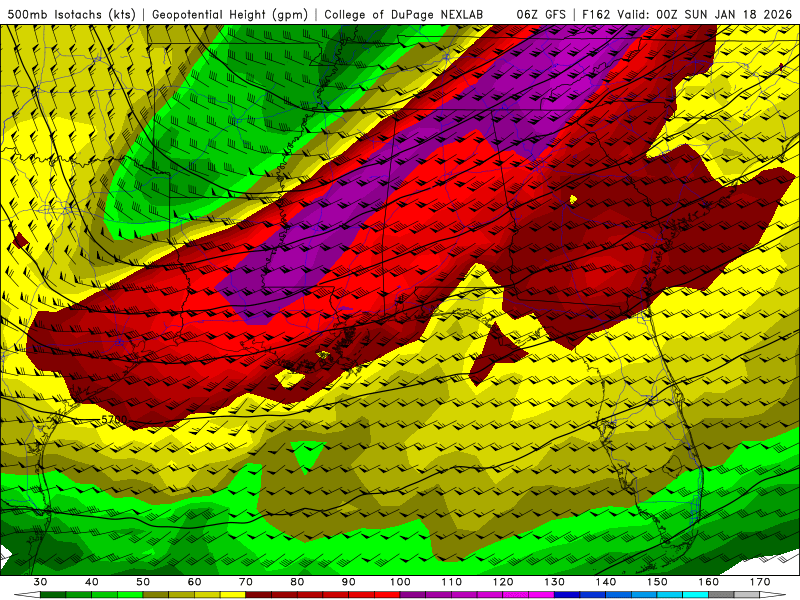Click the '160' legend value
Screen dimensions: 800x600
pos(709,582)
